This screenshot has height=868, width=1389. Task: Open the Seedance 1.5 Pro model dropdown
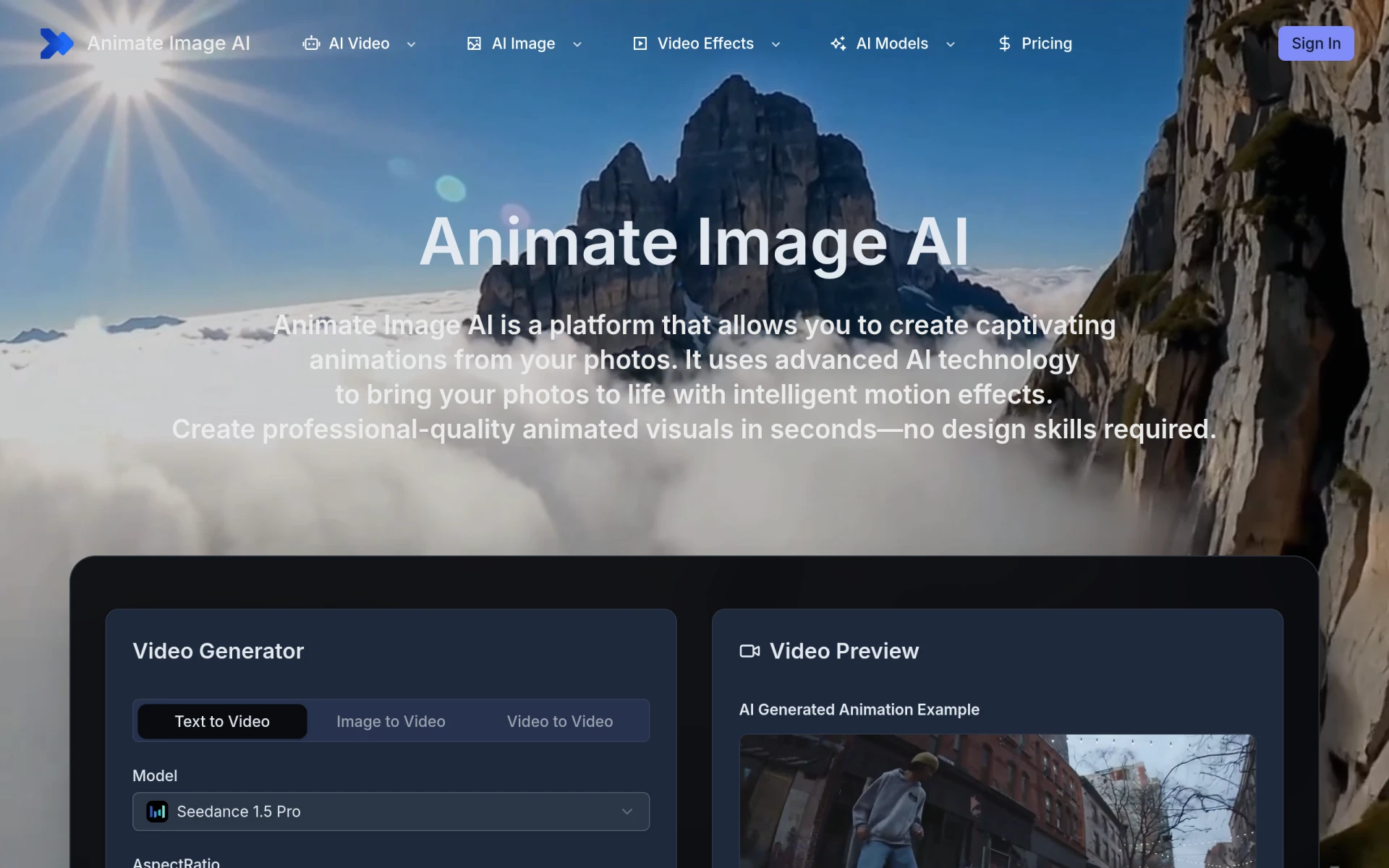(391, 812)
